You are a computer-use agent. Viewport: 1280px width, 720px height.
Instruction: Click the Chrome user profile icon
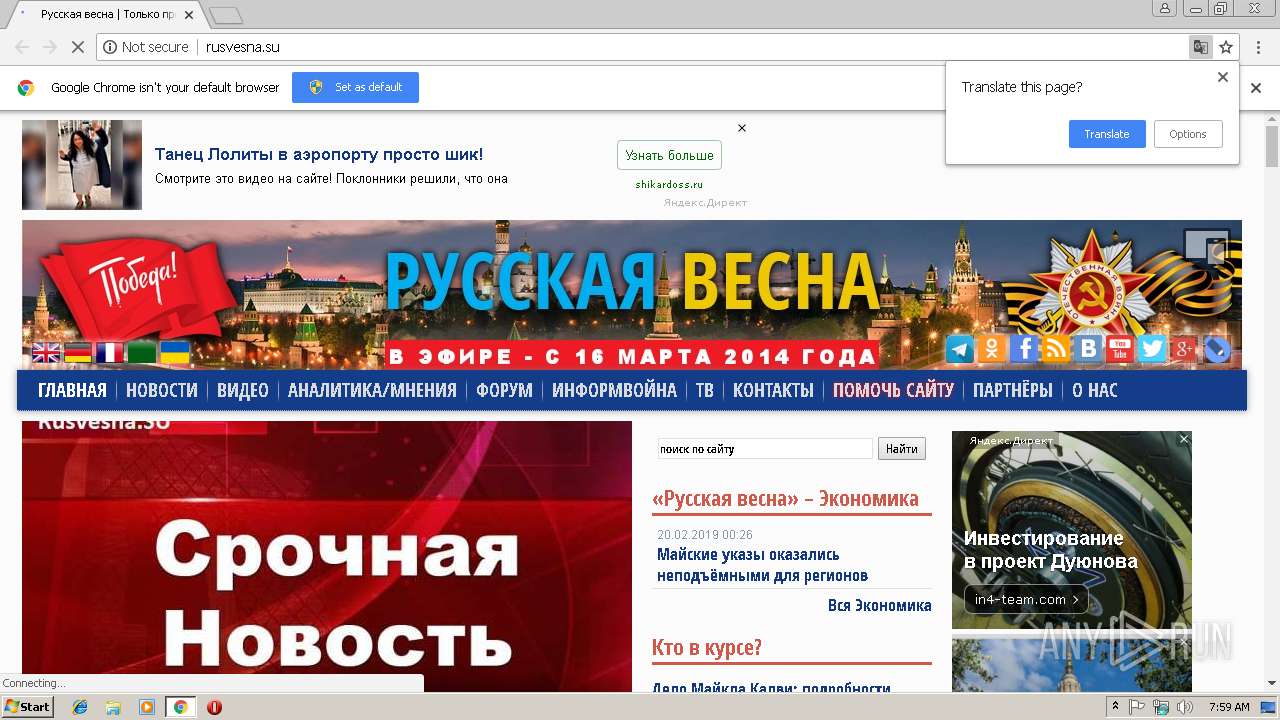1165,8
